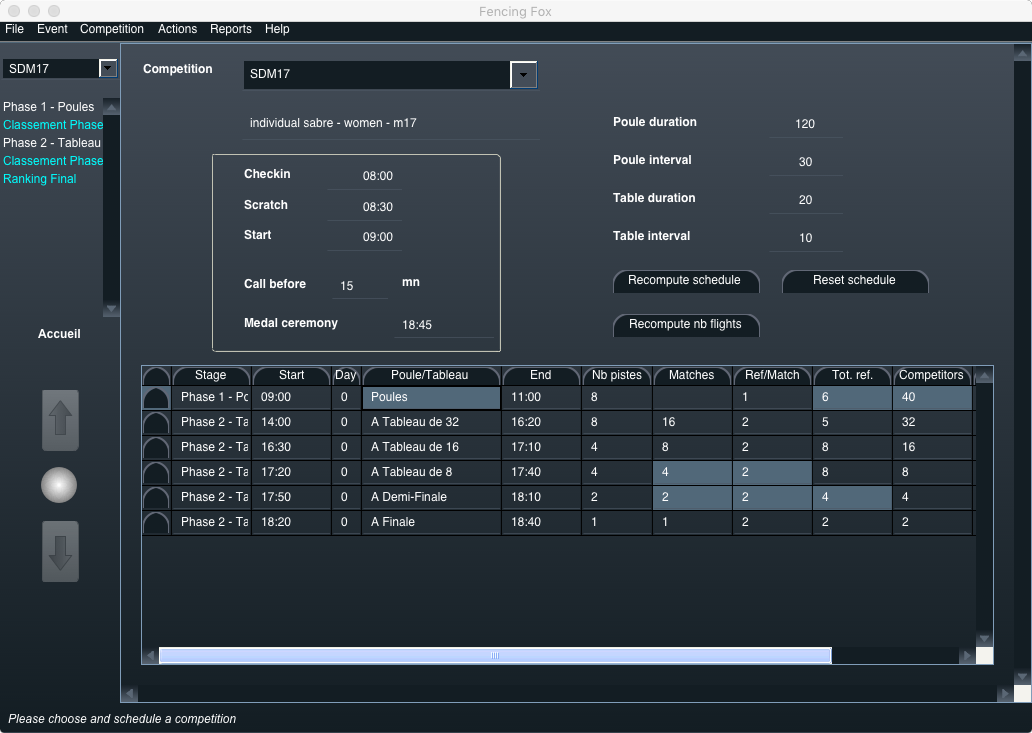Image resolution: width=1032 pixels, height=733 pixels.
Task: Edit the Call before minutes field
Action: [360, 286]
